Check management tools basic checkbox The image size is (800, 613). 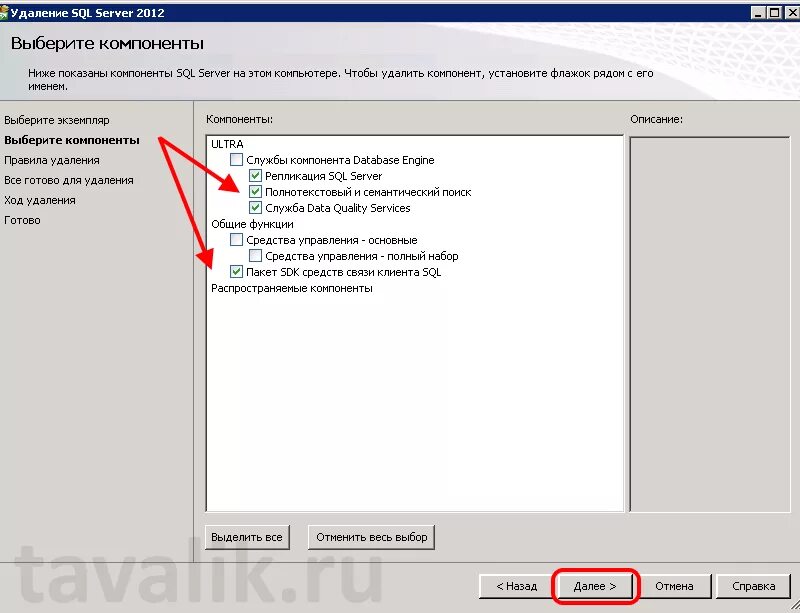pos(236,239)
